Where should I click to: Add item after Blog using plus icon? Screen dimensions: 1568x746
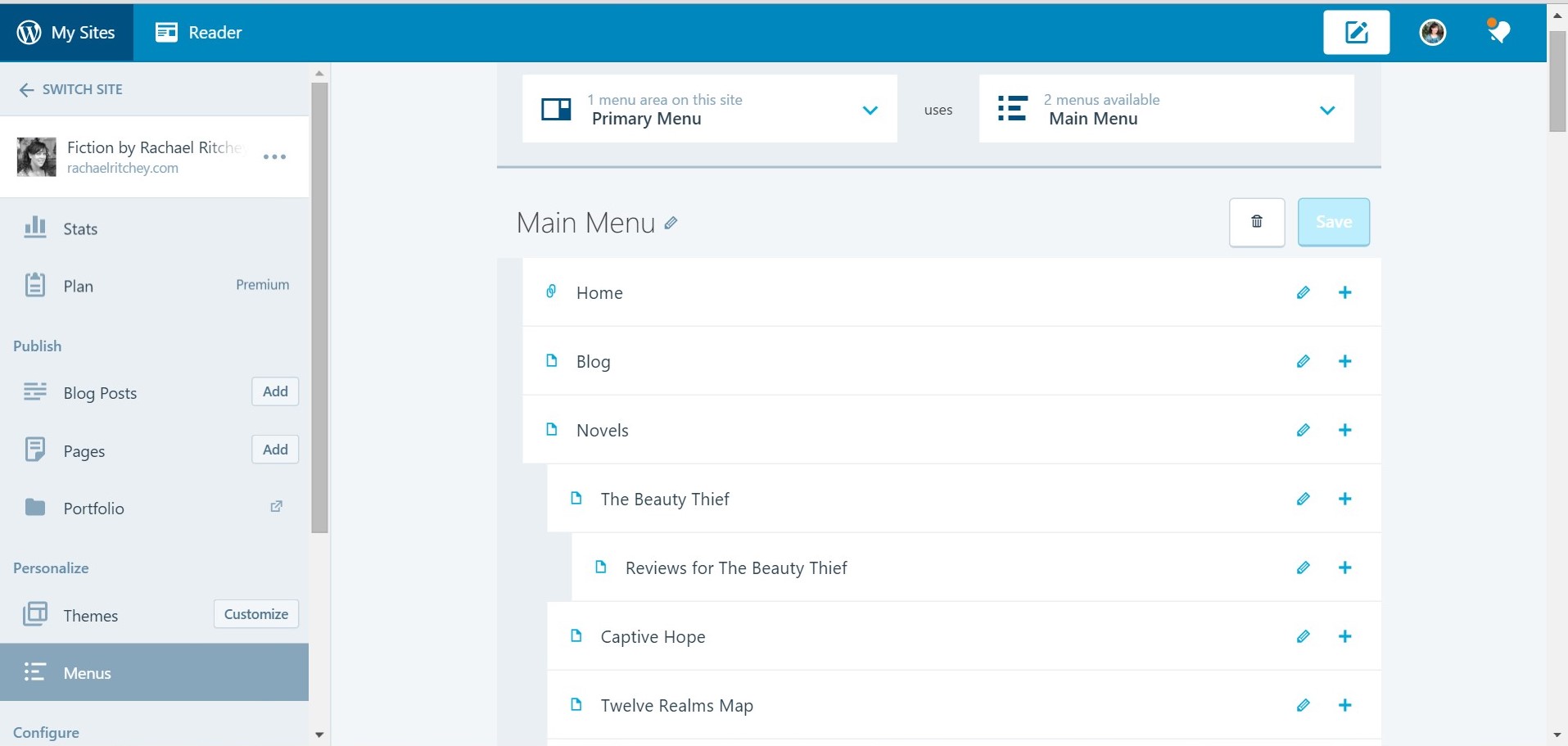(1344, 362)
